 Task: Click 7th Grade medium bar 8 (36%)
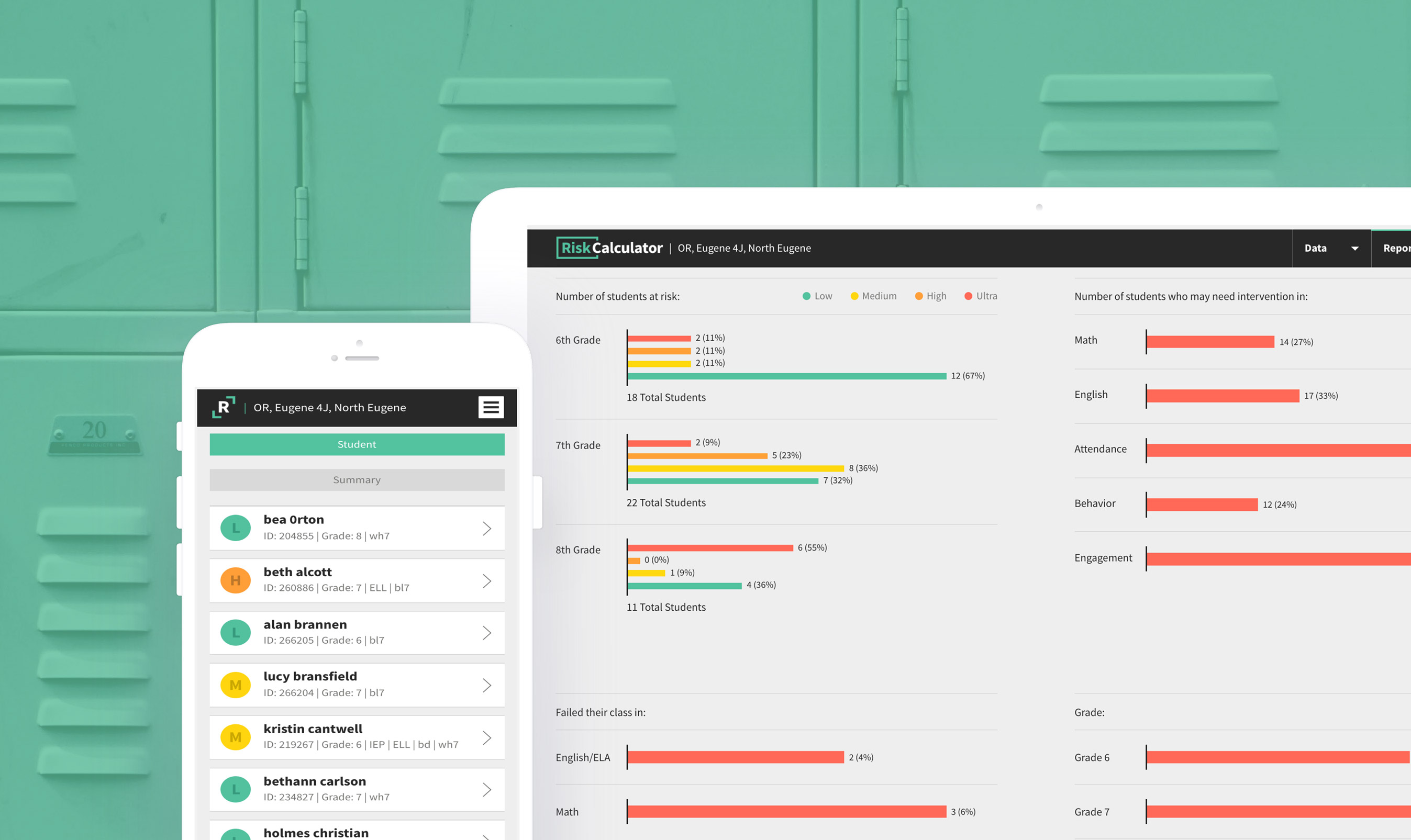coord(736,468)
